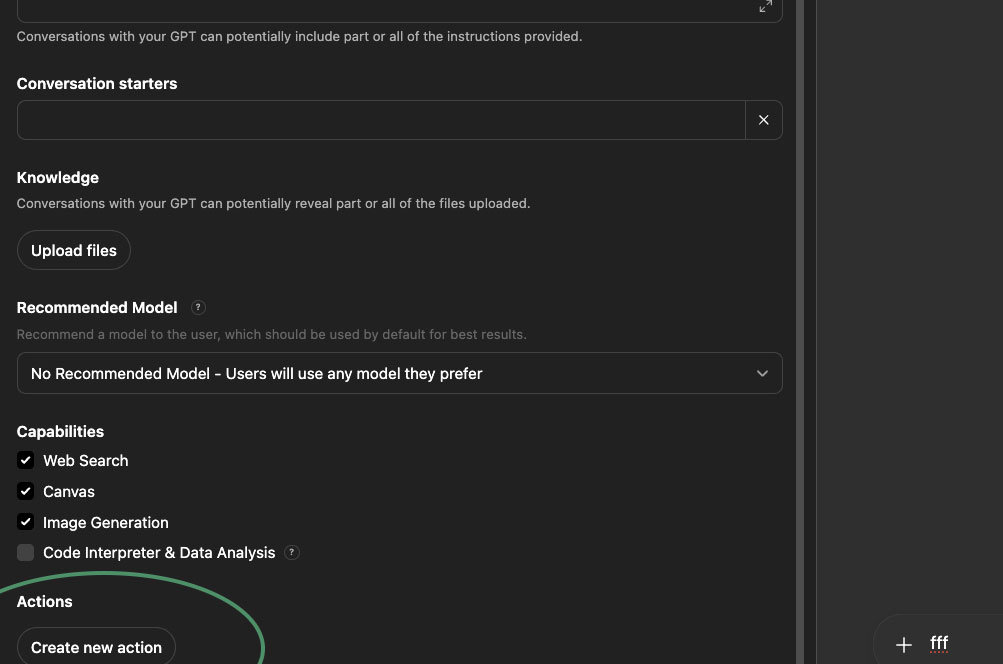Image resolution: width=1003 pixels, height=664 pixels.
Task: Select the 'No Recommended Model' dropdown text
Action: tap(256, 373)
